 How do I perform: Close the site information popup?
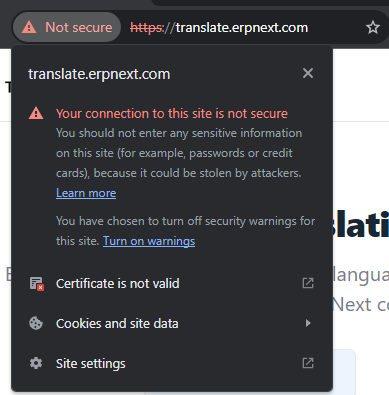click(x=308, y=73)
